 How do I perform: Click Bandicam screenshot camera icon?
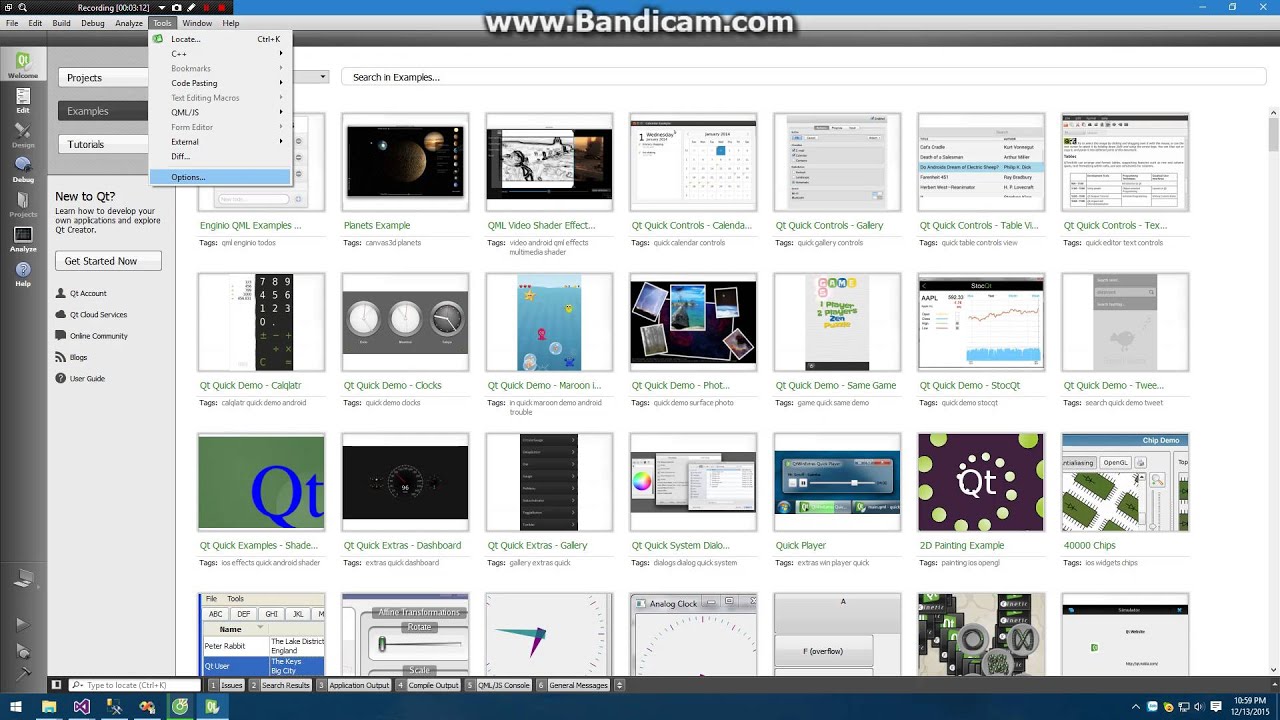click(x=177, y=8)
